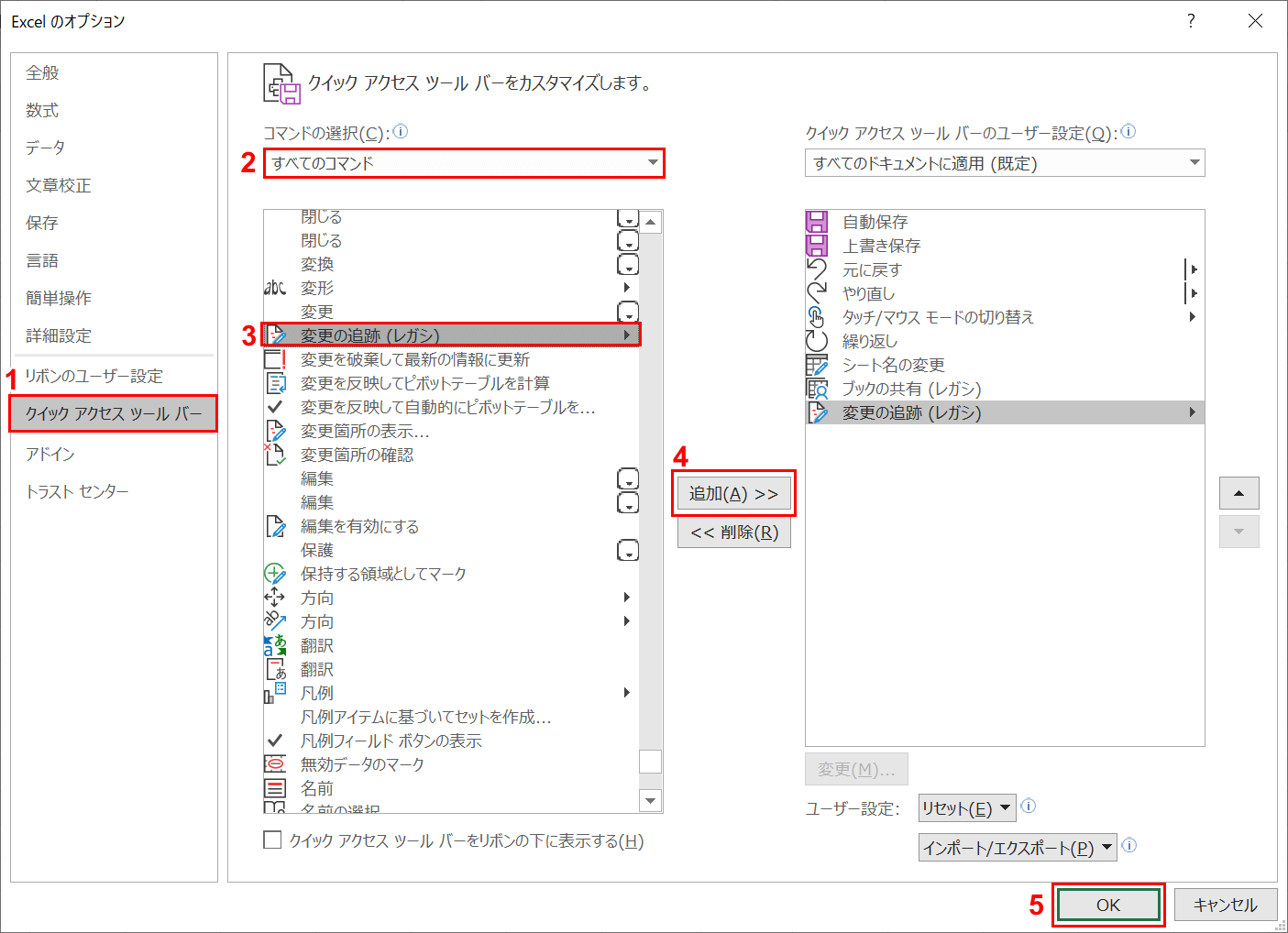Click the 保持する領域としてマーク icon
This screenshot has height=933, width=1288.
pyautogui.click(x=275, y=573)
